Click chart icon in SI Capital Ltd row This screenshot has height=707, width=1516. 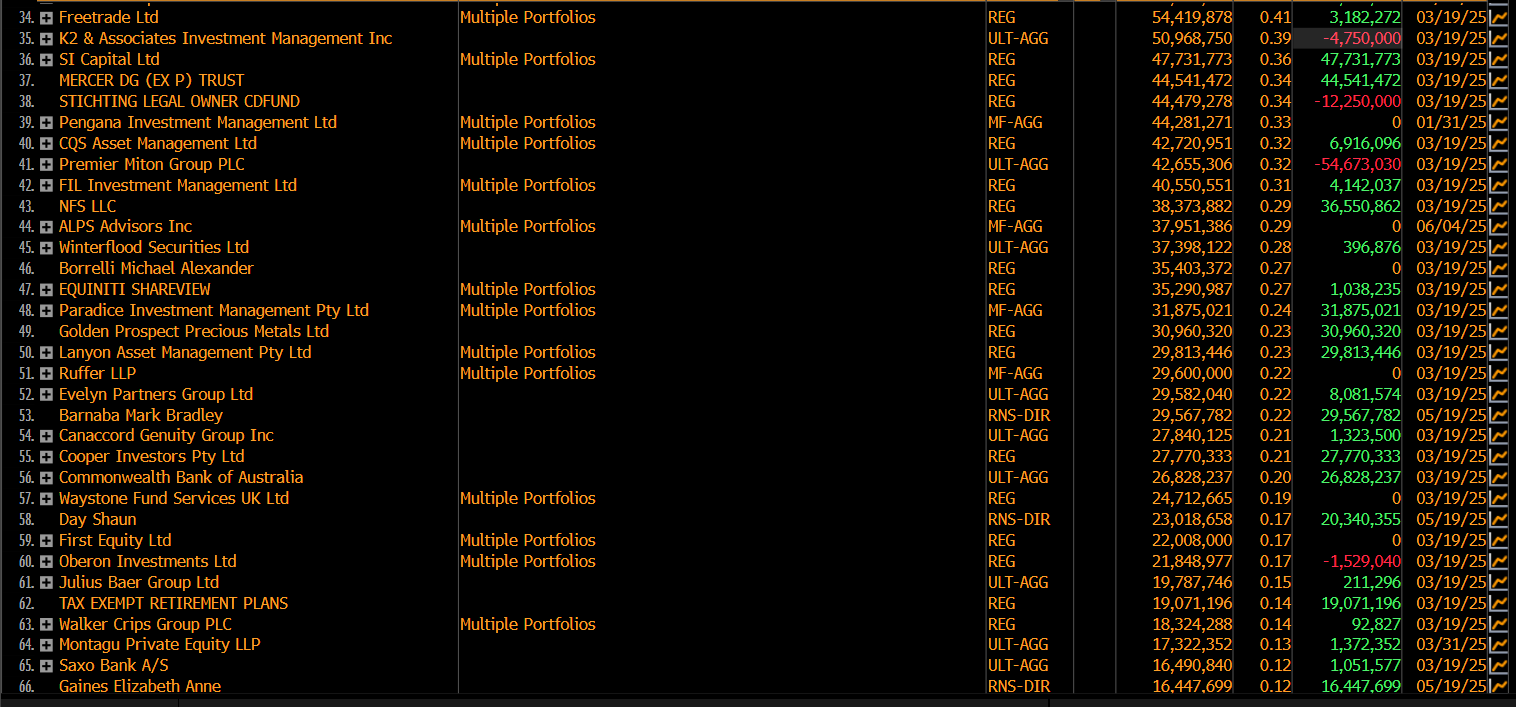1498,59
